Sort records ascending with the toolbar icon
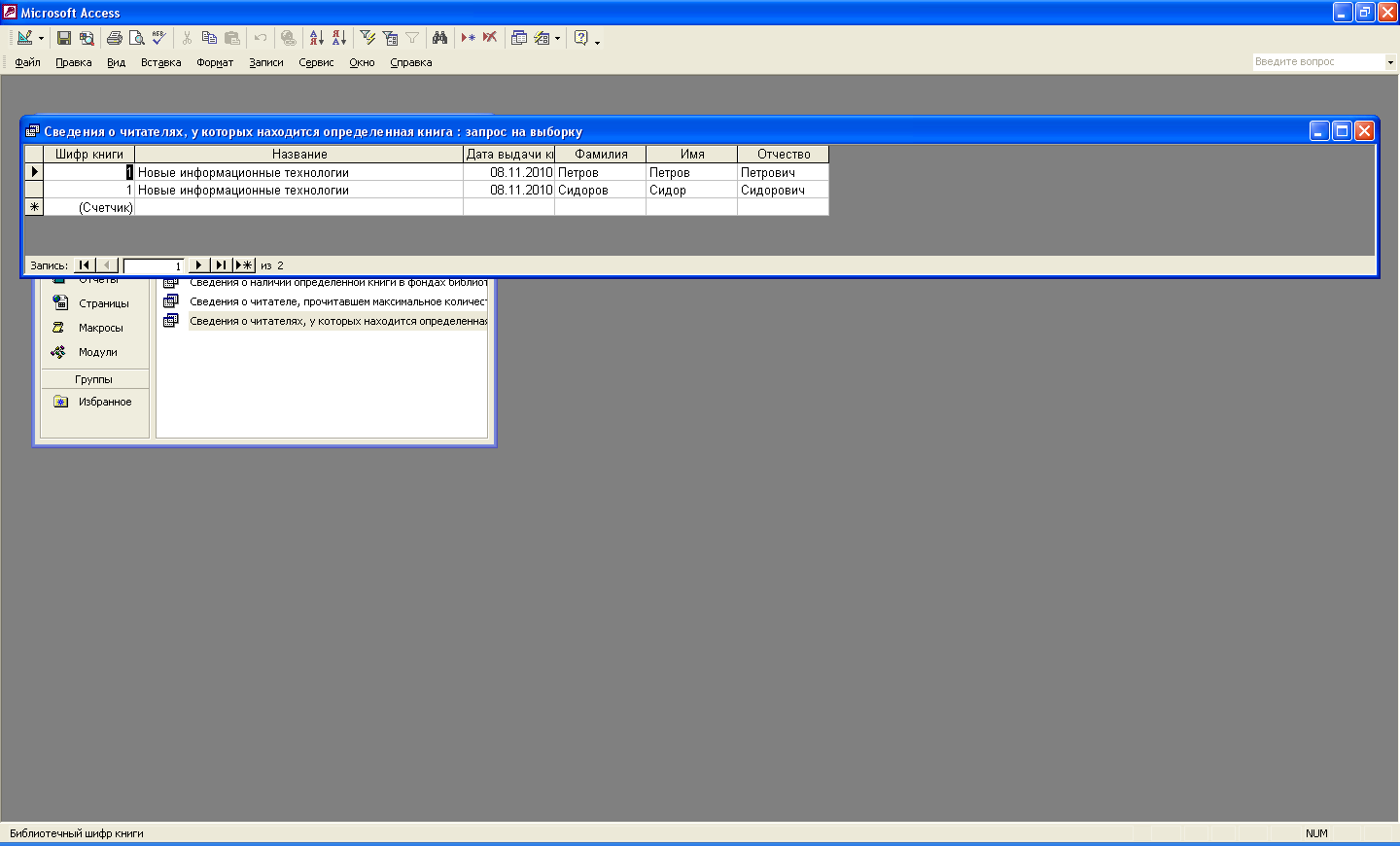The height and width of the screenshot is (846, 1400). [317, 38]
